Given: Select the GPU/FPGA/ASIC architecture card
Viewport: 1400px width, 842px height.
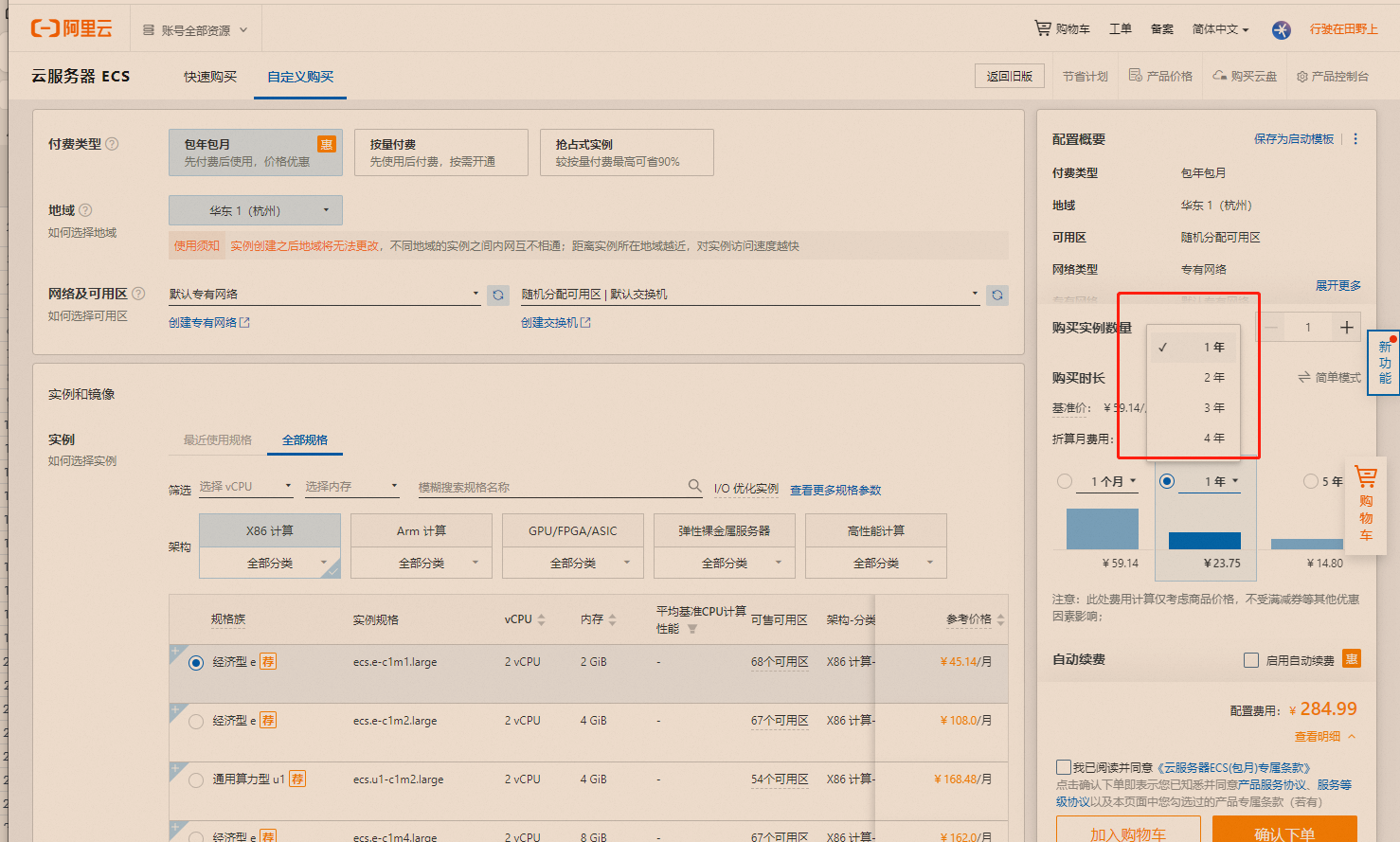Looking at the screenshot, I should (x=573, y=530).
